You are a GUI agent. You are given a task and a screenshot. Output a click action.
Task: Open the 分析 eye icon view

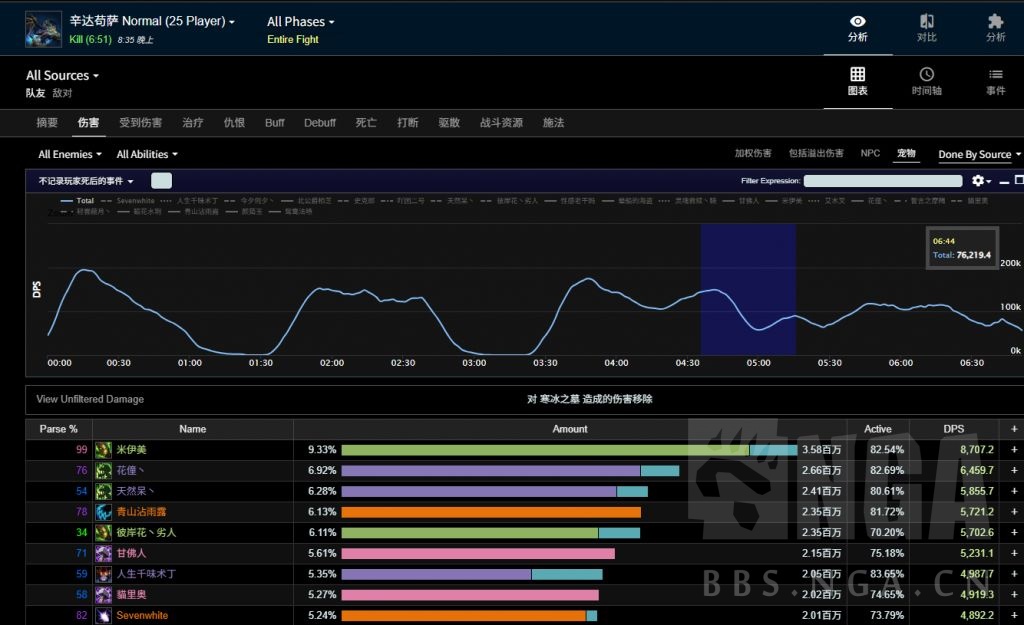(857, 27)
